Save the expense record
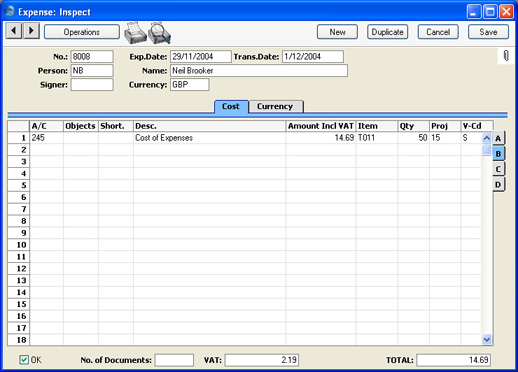The image size is (518, 372). coord(488,32)
